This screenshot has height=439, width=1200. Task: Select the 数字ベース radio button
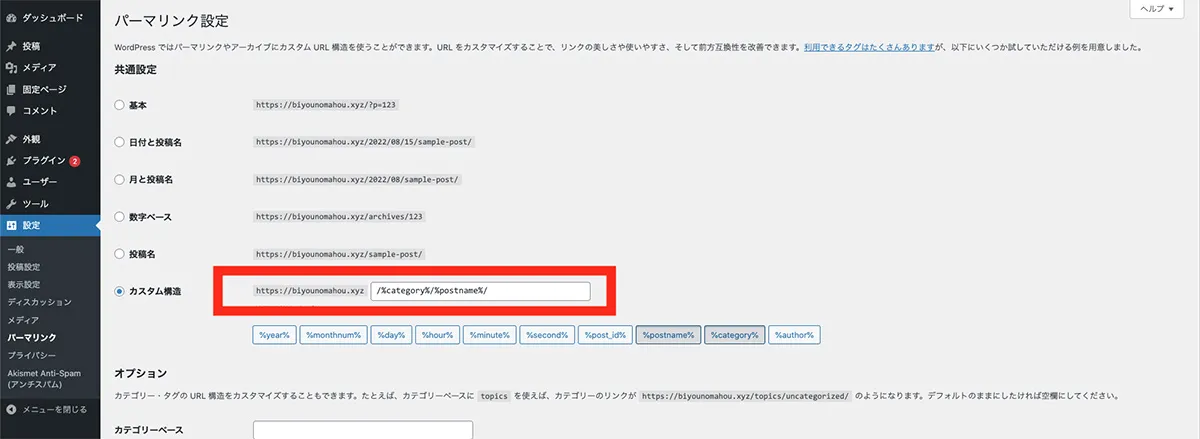(120, 216)
